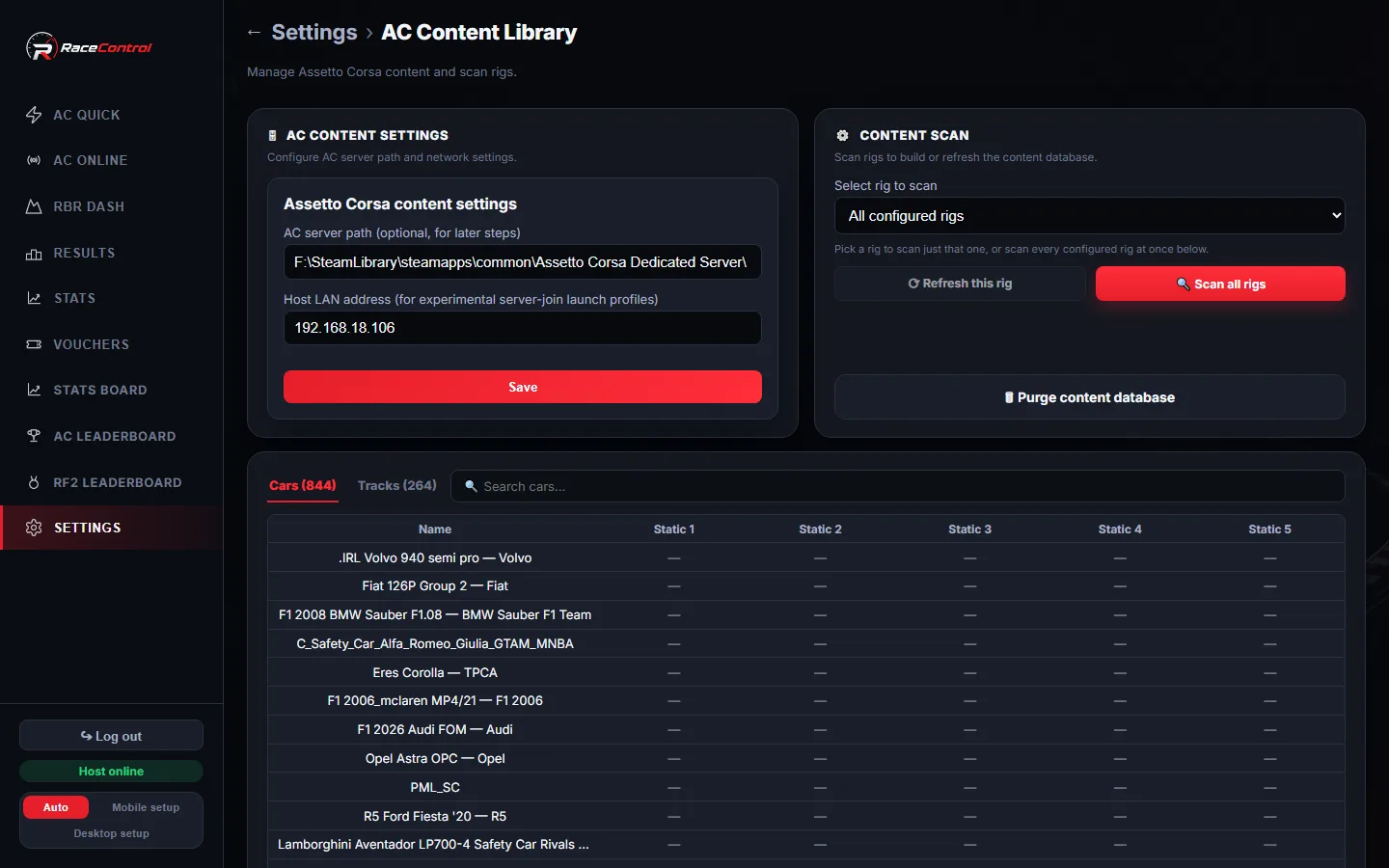Click the RaceControl logo
This screenshot has width=1389, height=868.
pos(89,46)
